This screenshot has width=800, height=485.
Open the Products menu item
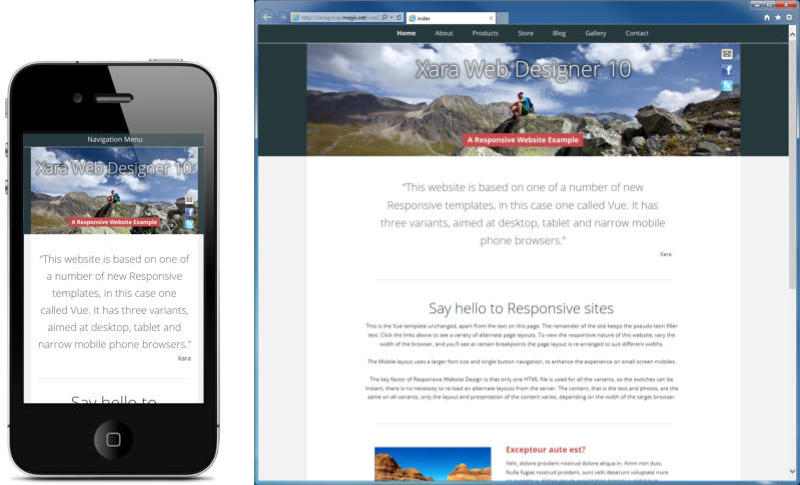(485, 33)
